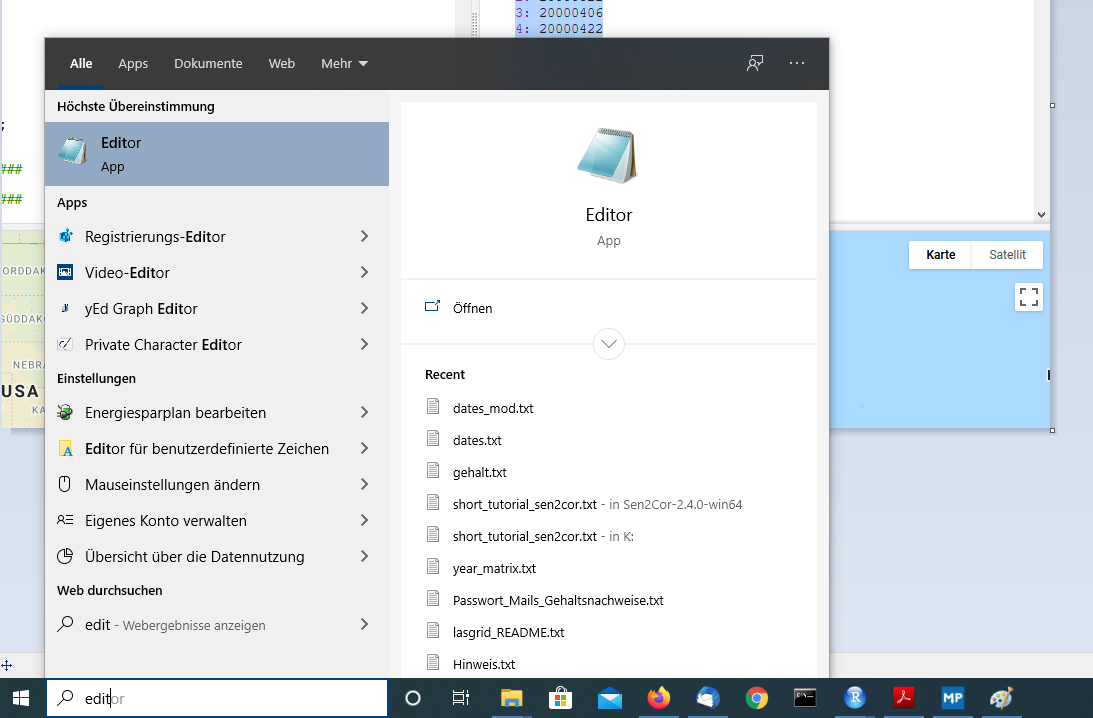Click the Private Character Editor icon
The width and height of the screenshot is (1093, 718).
point(66,344)
